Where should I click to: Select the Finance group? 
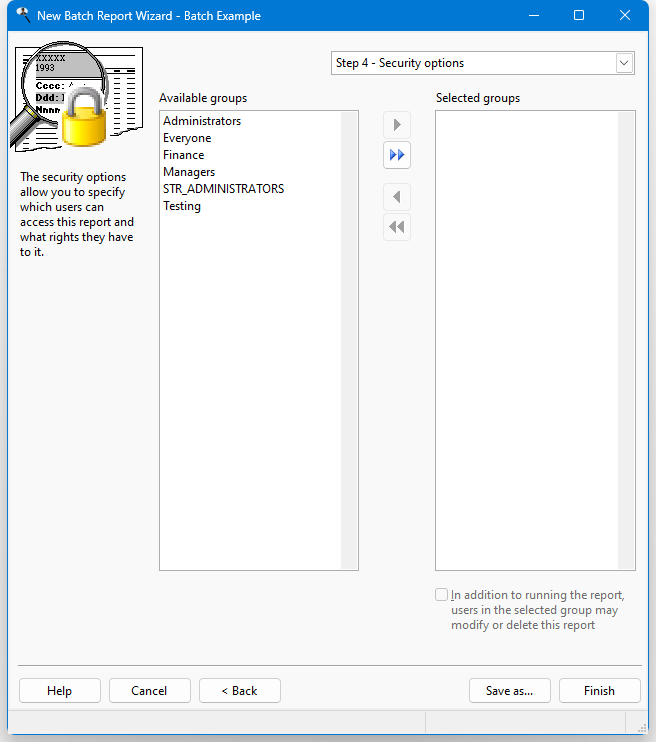(x=184, y=155)
